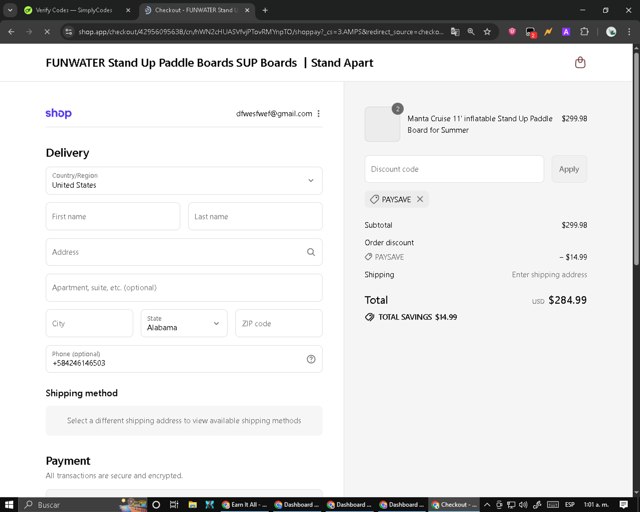Image resolution: width=640 pixels, height=512 pixels.
Task: View site information icon in address bar
Action: (x=69, y=31)
